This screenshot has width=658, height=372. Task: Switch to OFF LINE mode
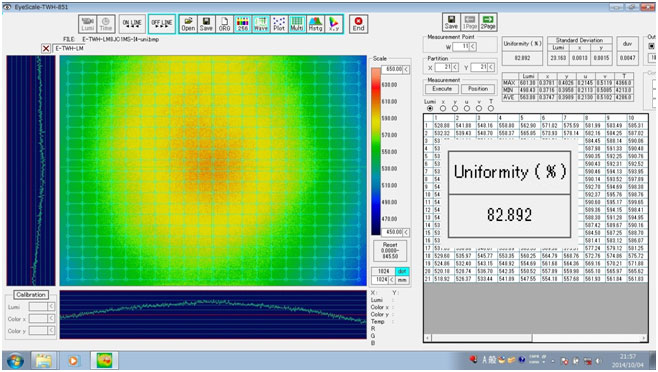[x=162, y=24]
